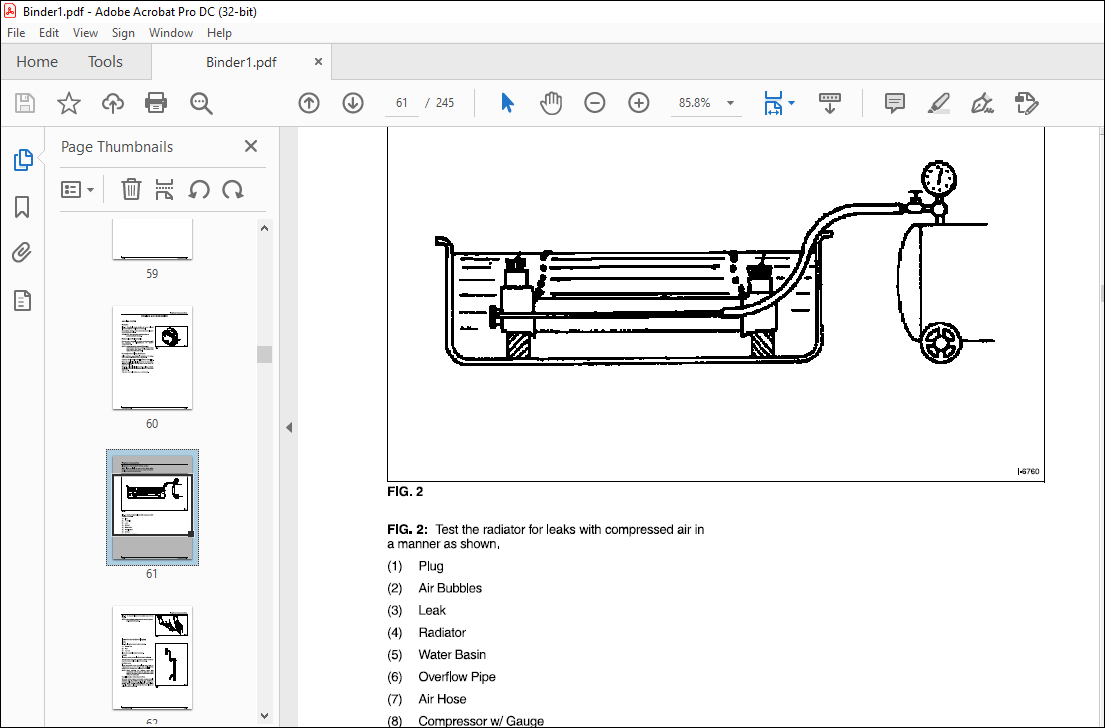1105x728 pixels.
Task: Open the find text search tool
Action: click(201, 103)
